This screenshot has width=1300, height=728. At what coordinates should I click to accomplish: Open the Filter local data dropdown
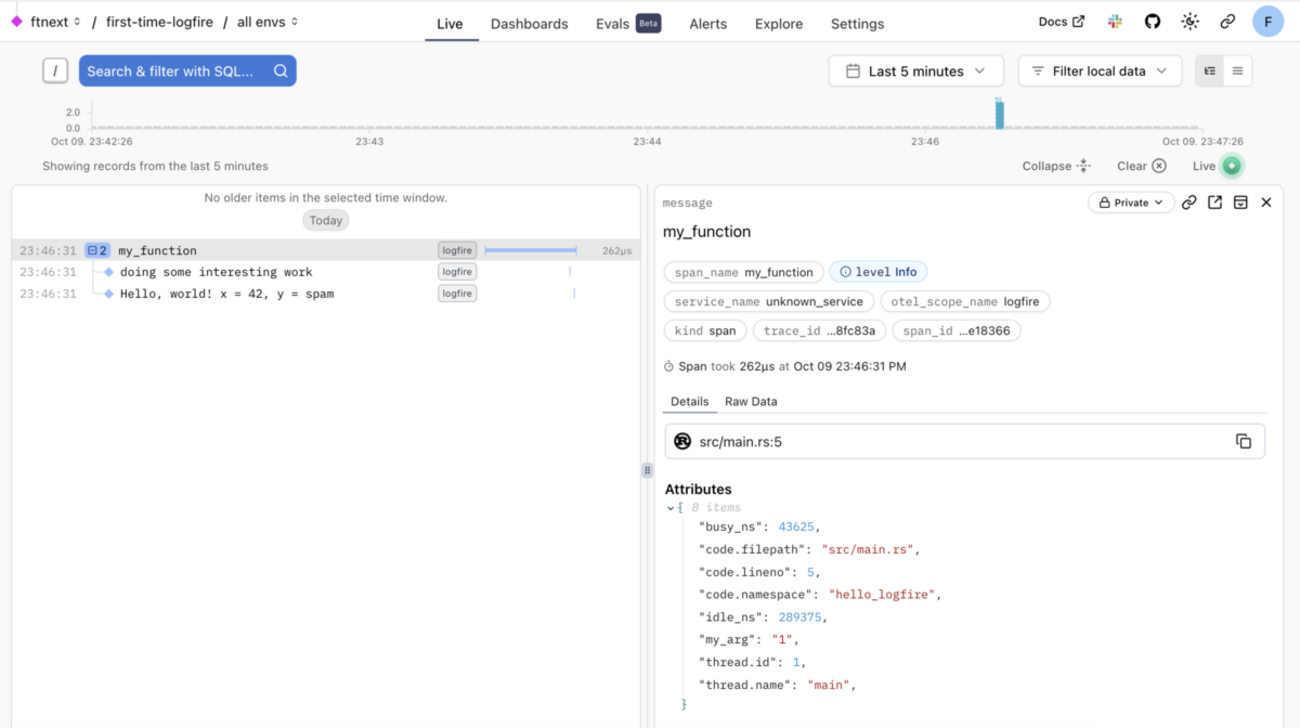[1099, 71]
